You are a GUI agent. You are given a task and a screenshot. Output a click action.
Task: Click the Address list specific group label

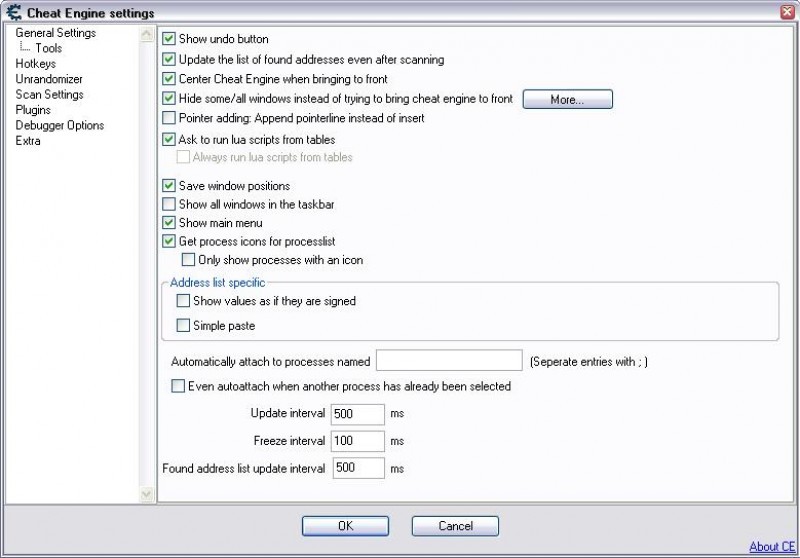(217, 283)
